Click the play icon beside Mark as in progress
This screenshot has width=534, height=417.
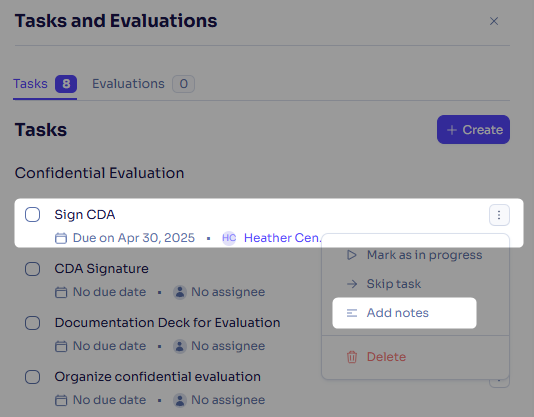tap(351, 255)
